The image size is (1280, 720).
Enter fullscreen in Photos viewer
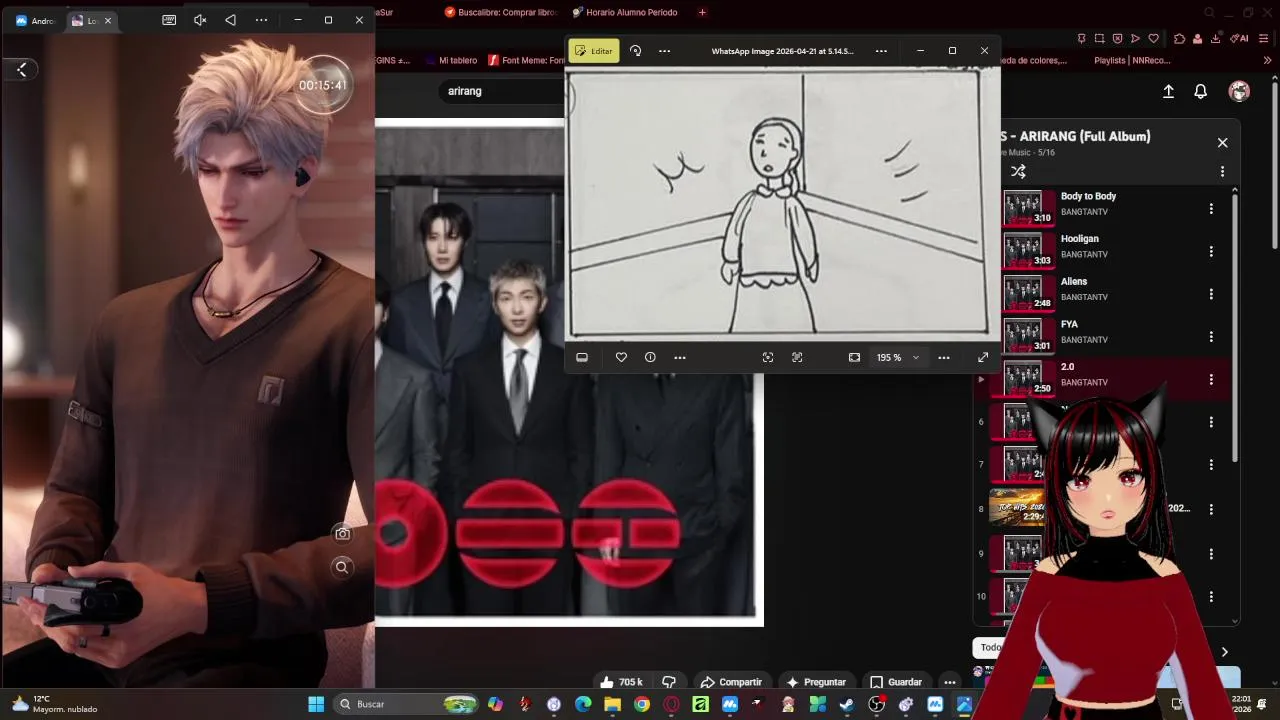[x=983, y=357]
